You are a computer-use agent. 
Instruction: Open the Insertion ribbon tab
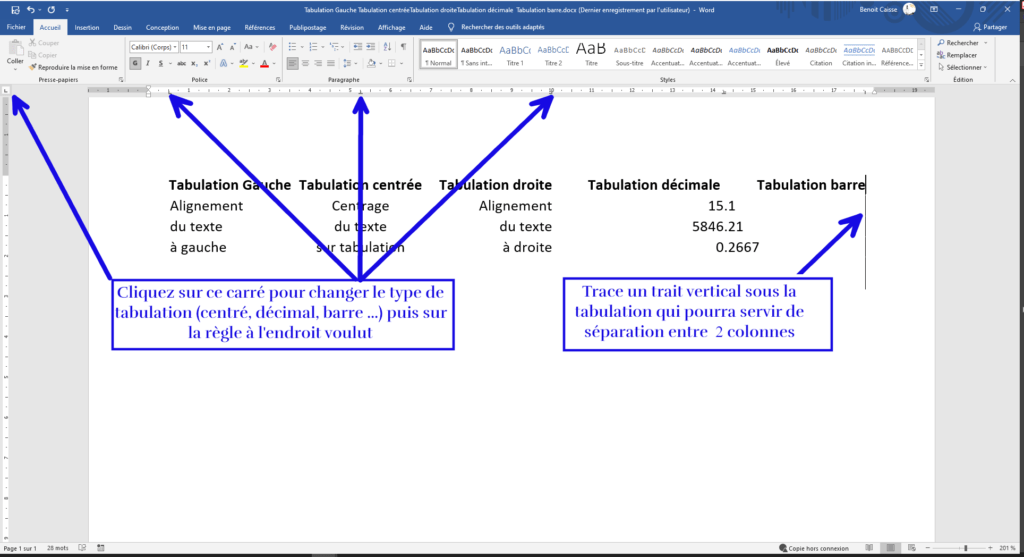pyautogui.click(x=87, y=28)
